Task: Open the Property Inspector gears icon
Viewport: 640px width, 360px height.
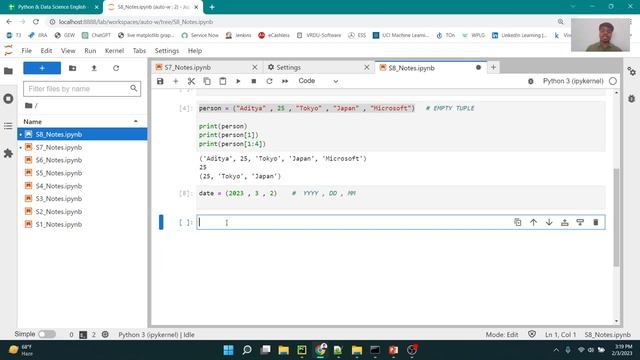Action: pyautogui.click(x=631, y=71)
